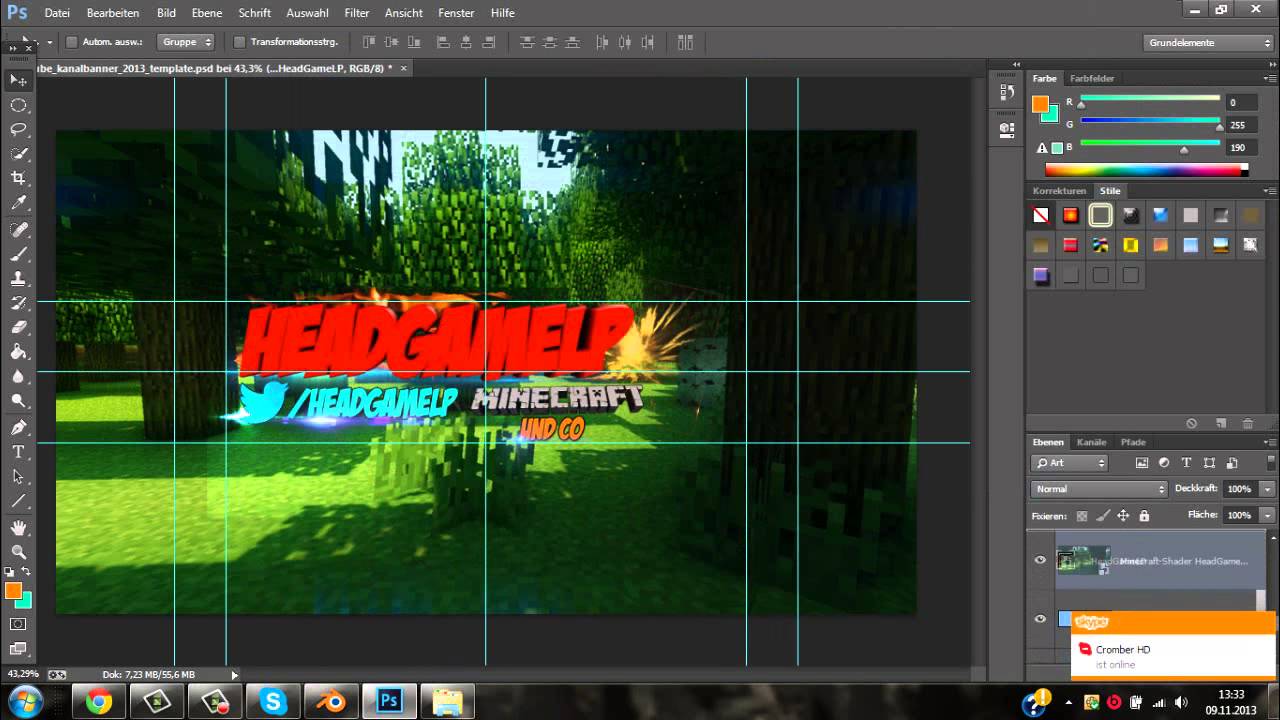
Task: Pick a color from the spectrum bar
Action: point(1146,170)
